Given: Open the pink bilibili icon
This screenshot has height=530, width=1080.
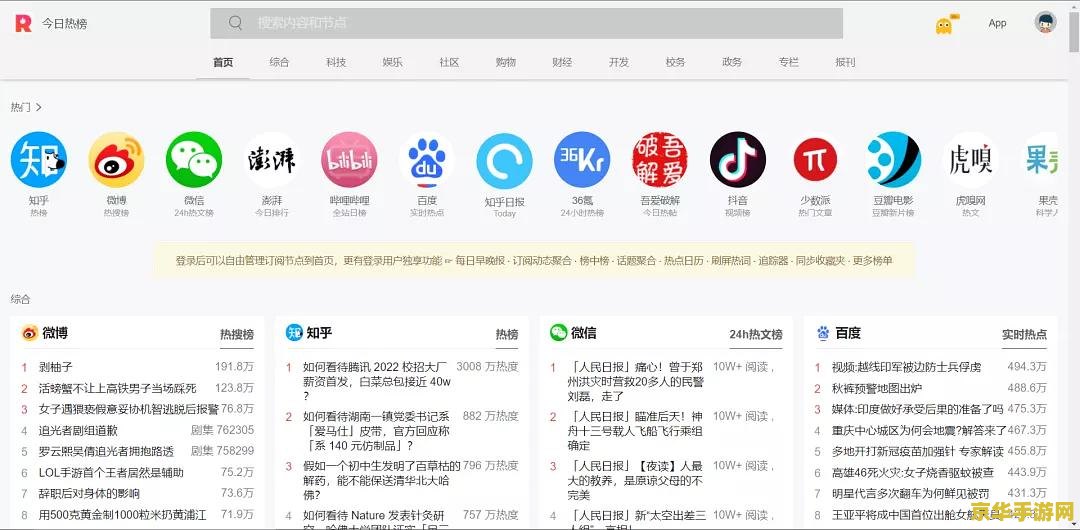Looking at the screenshot, I should point(349,160).
